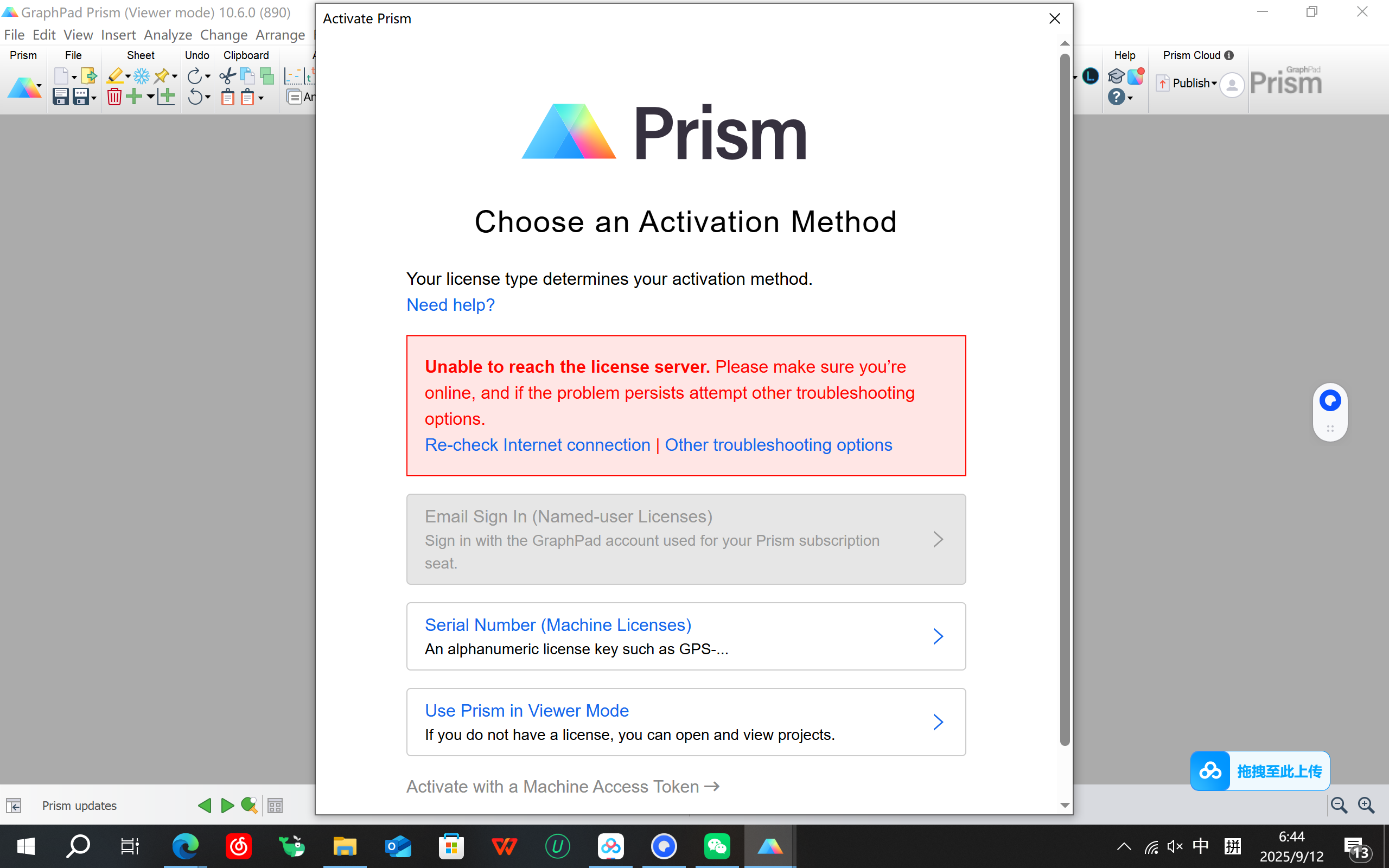Open WeChat from the taskbar
This screenshot has width=1389, height=868.
click(x=717, y=846)
